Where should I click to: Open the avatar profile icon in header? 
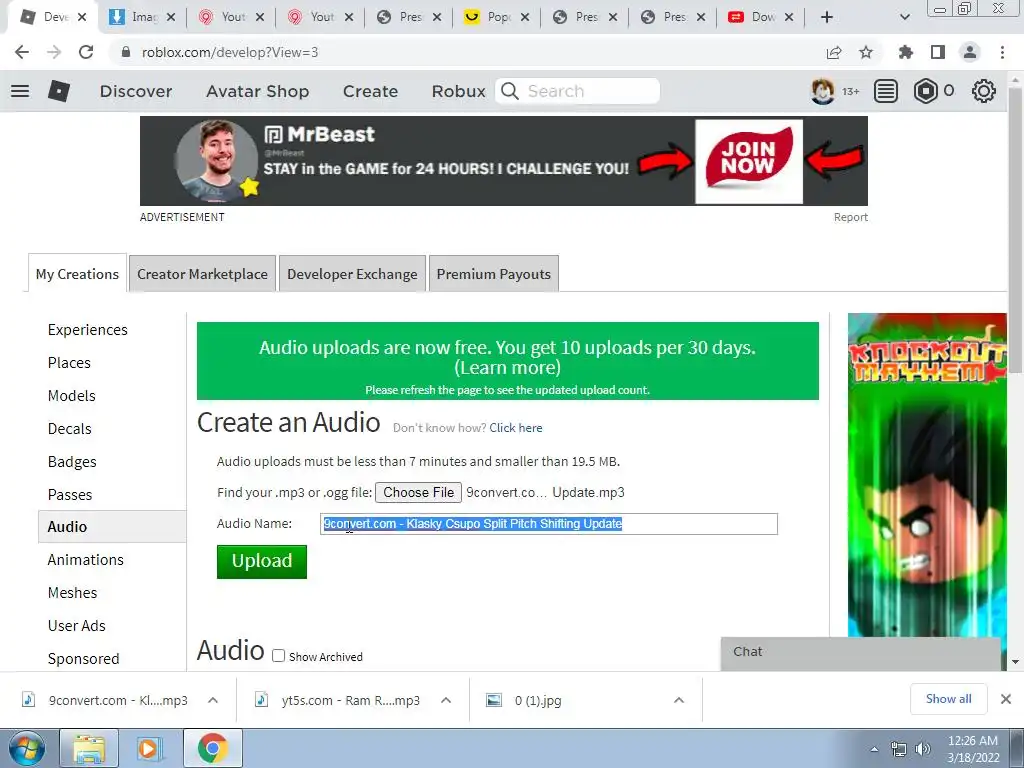point(822,91)
